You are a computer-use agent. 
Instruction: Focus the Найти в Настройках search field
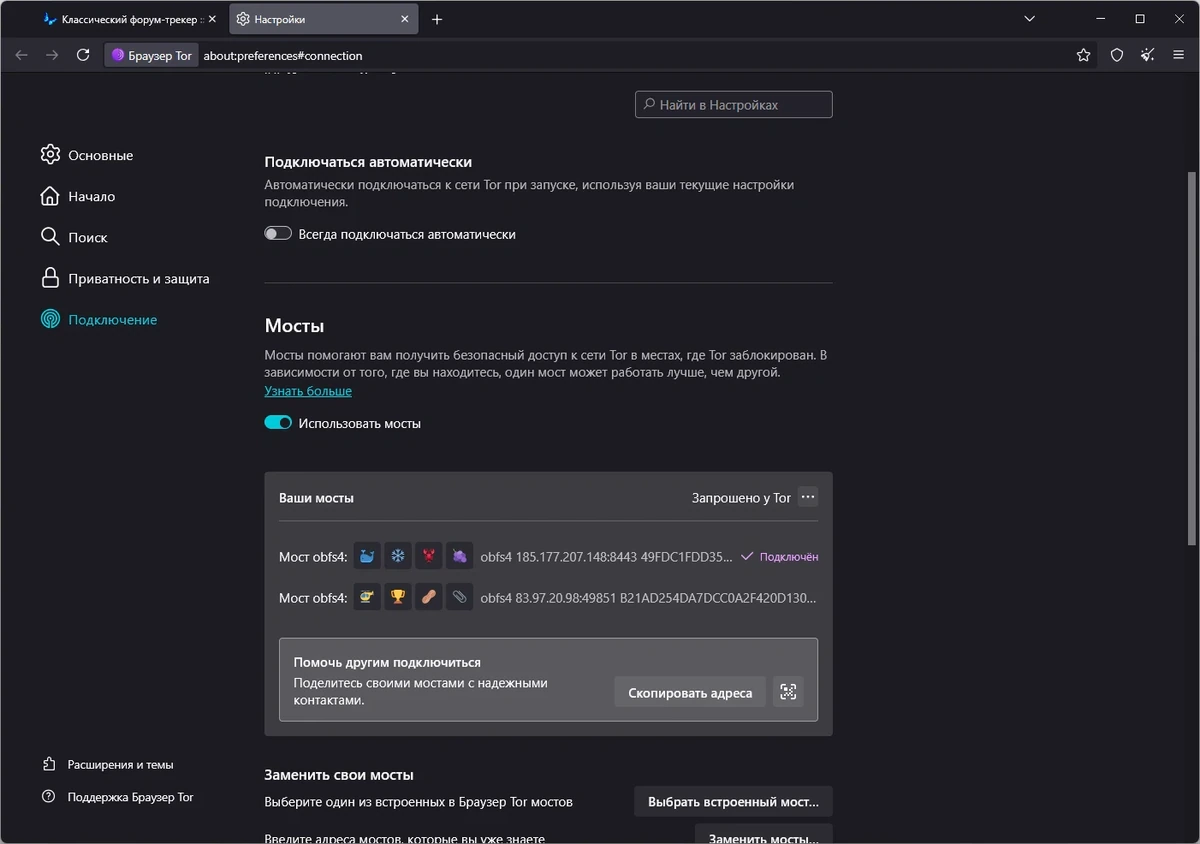(x=734, y=104)
